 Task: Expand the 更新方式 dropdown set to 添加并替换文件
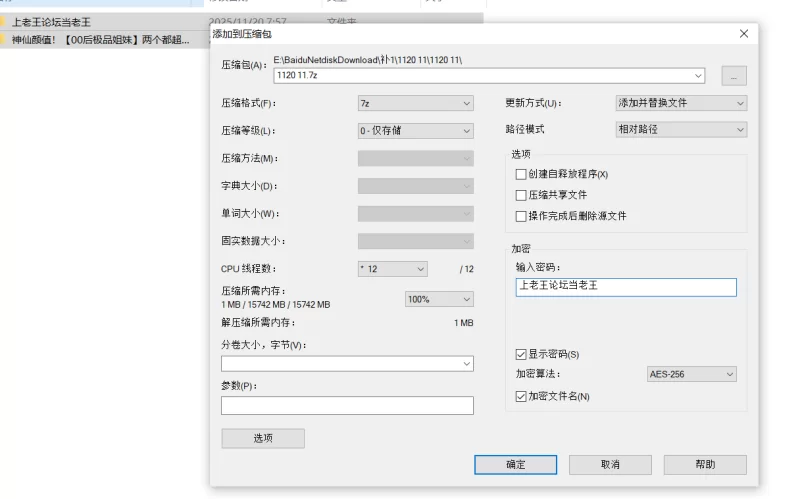(x=681, y=103)
